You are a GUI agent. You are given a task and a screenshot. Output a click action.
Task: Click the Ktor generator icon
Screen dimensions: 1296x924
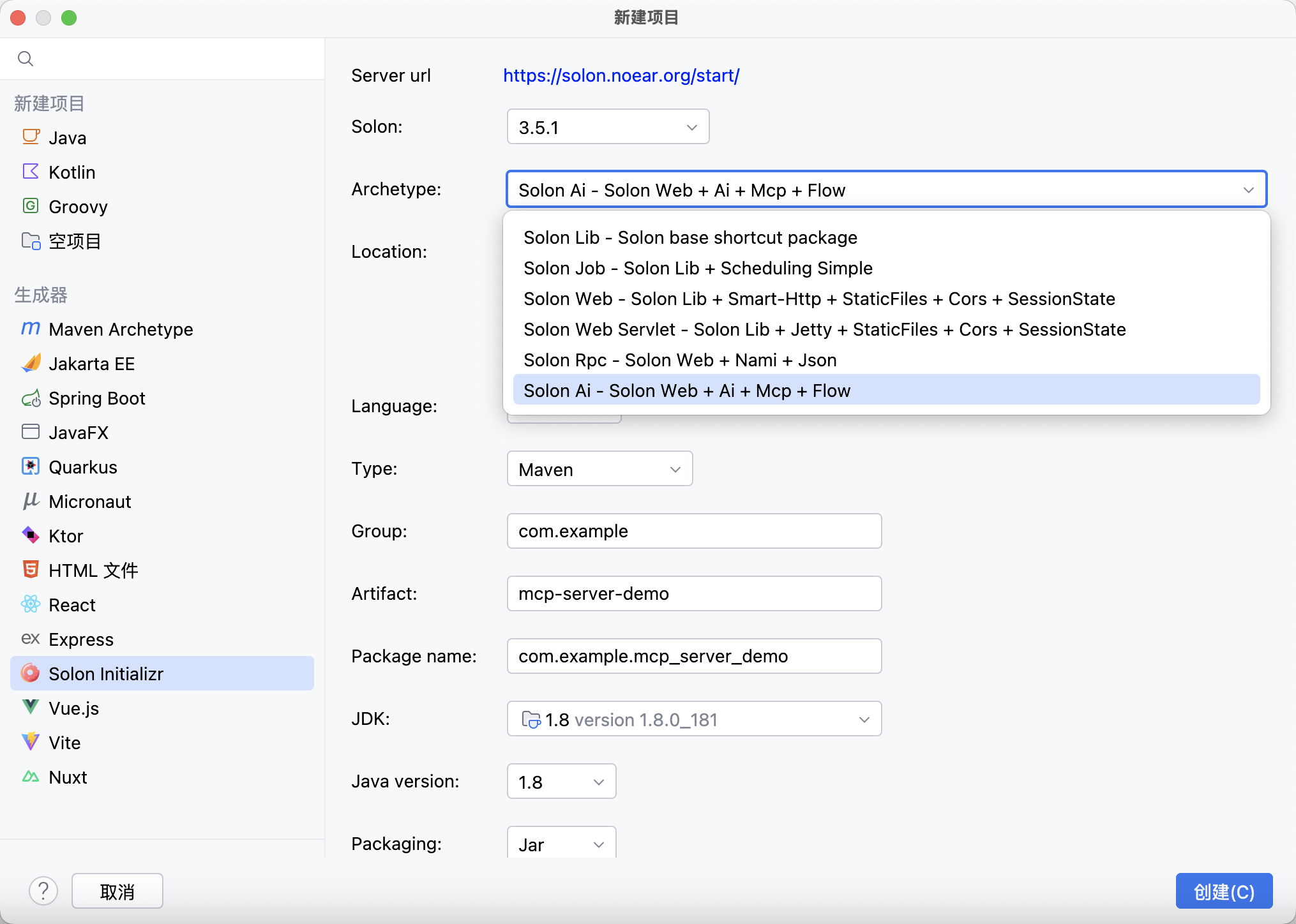[31, 535]
